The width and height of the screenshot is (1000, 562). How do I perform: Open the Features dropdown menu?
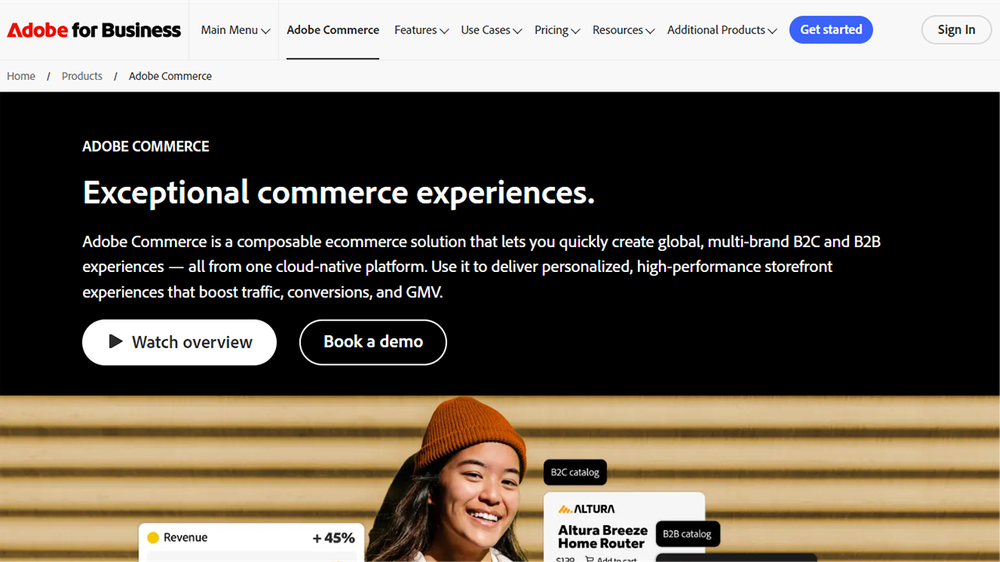421,30
